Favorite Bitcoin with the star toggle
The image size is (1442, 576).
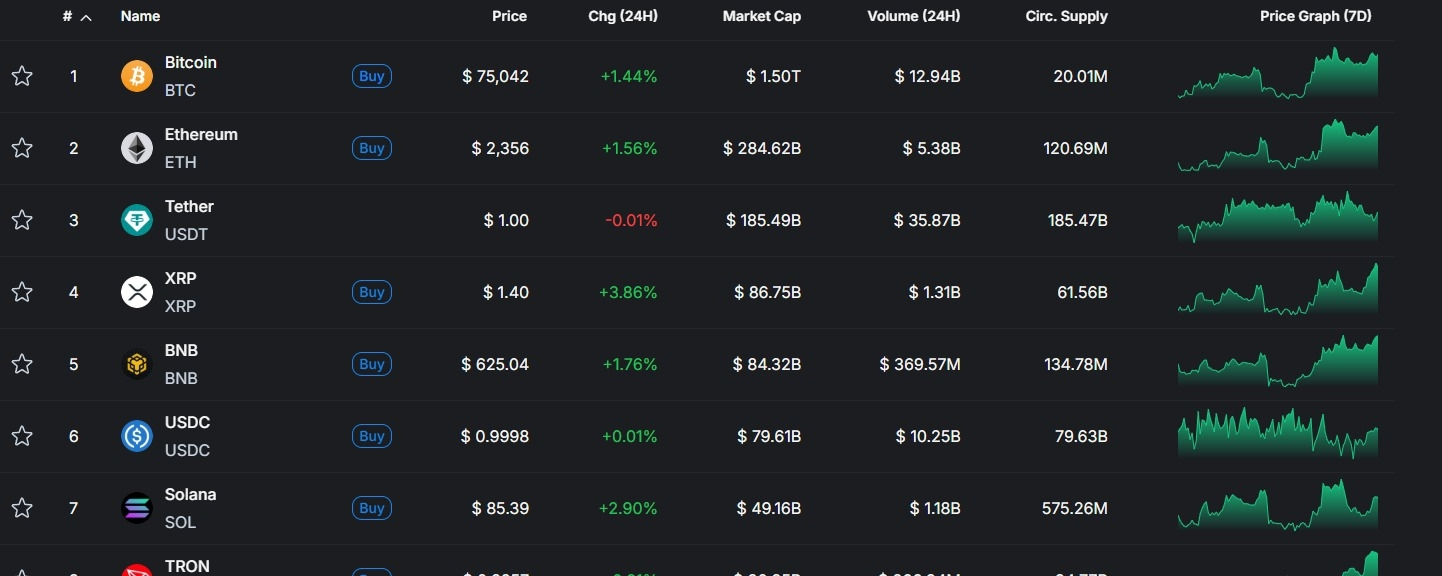(x=22, y=76)
